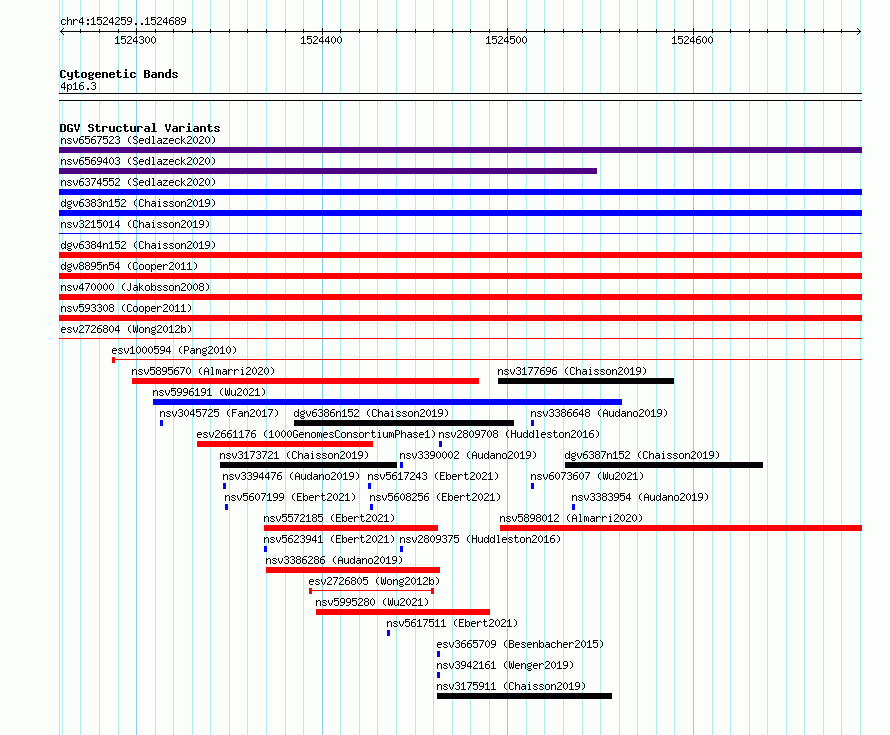Select the nsv5995280 (Wu2021) red bar
The width and height of the screenshot is (890, 735).
pos(403,612)
